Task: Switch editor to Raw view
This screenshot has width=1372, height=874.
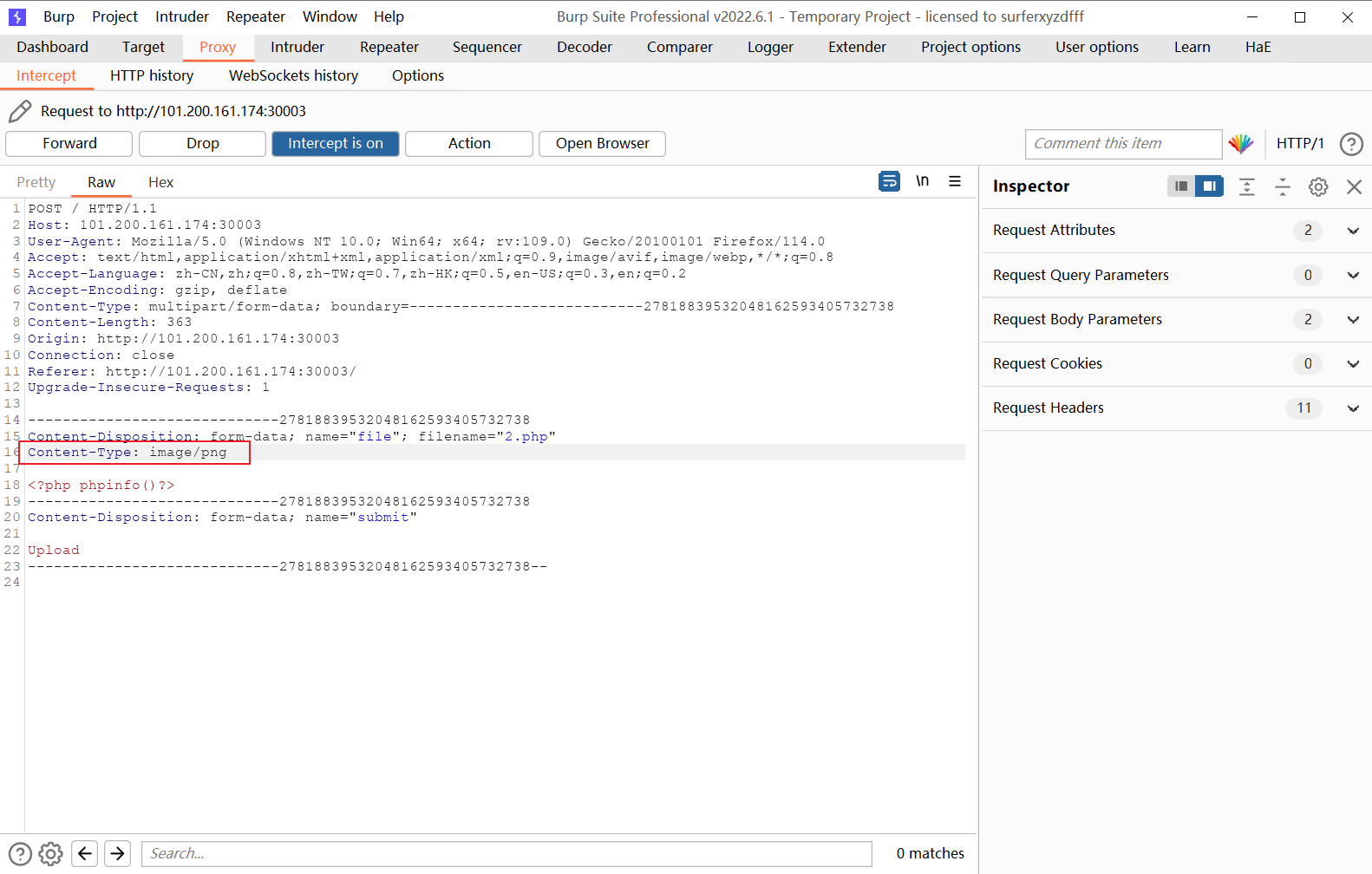Action: click(101, 182)
